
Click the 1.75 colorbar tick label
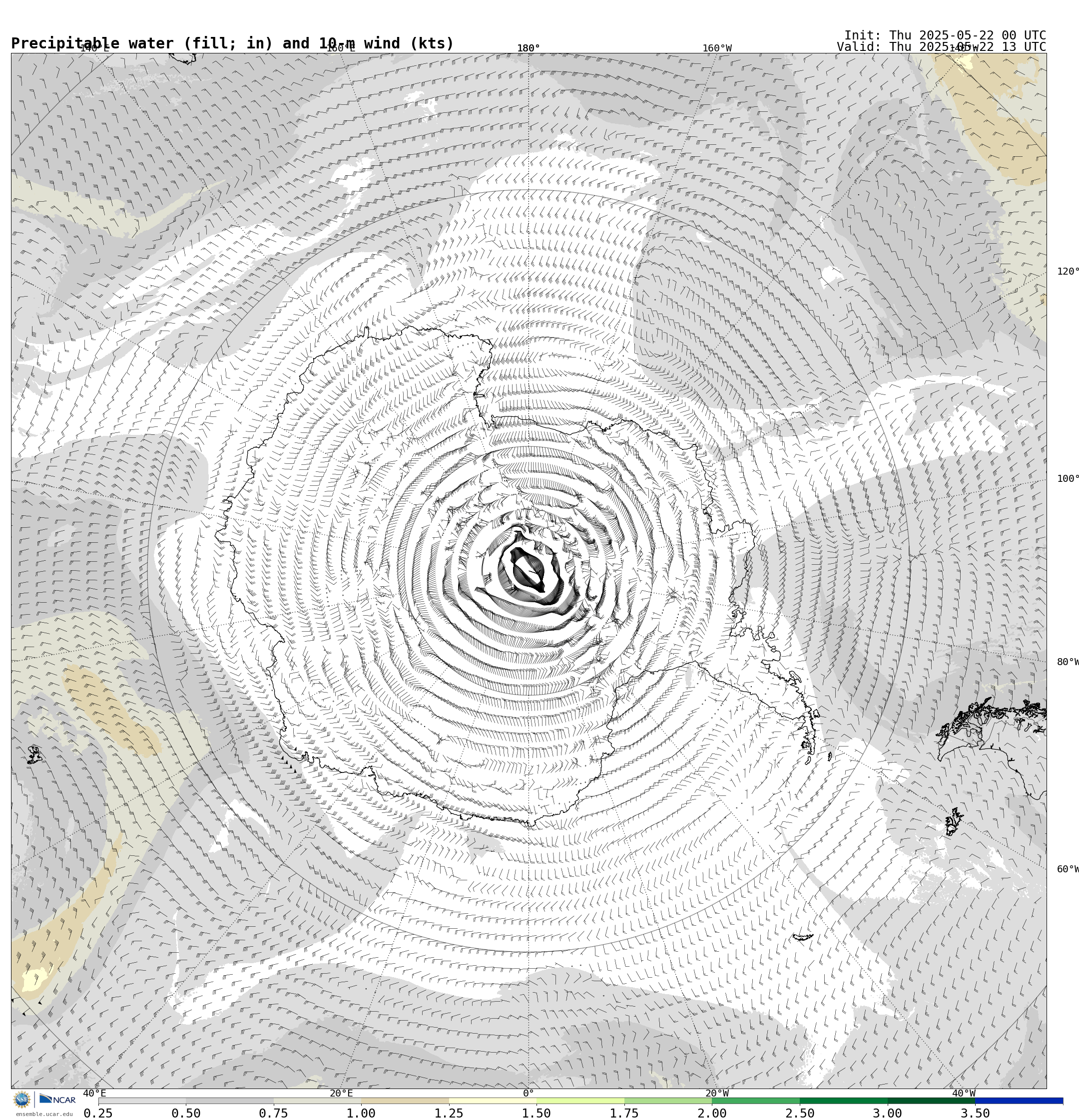pyautogui.click(x=624, y=1113)
